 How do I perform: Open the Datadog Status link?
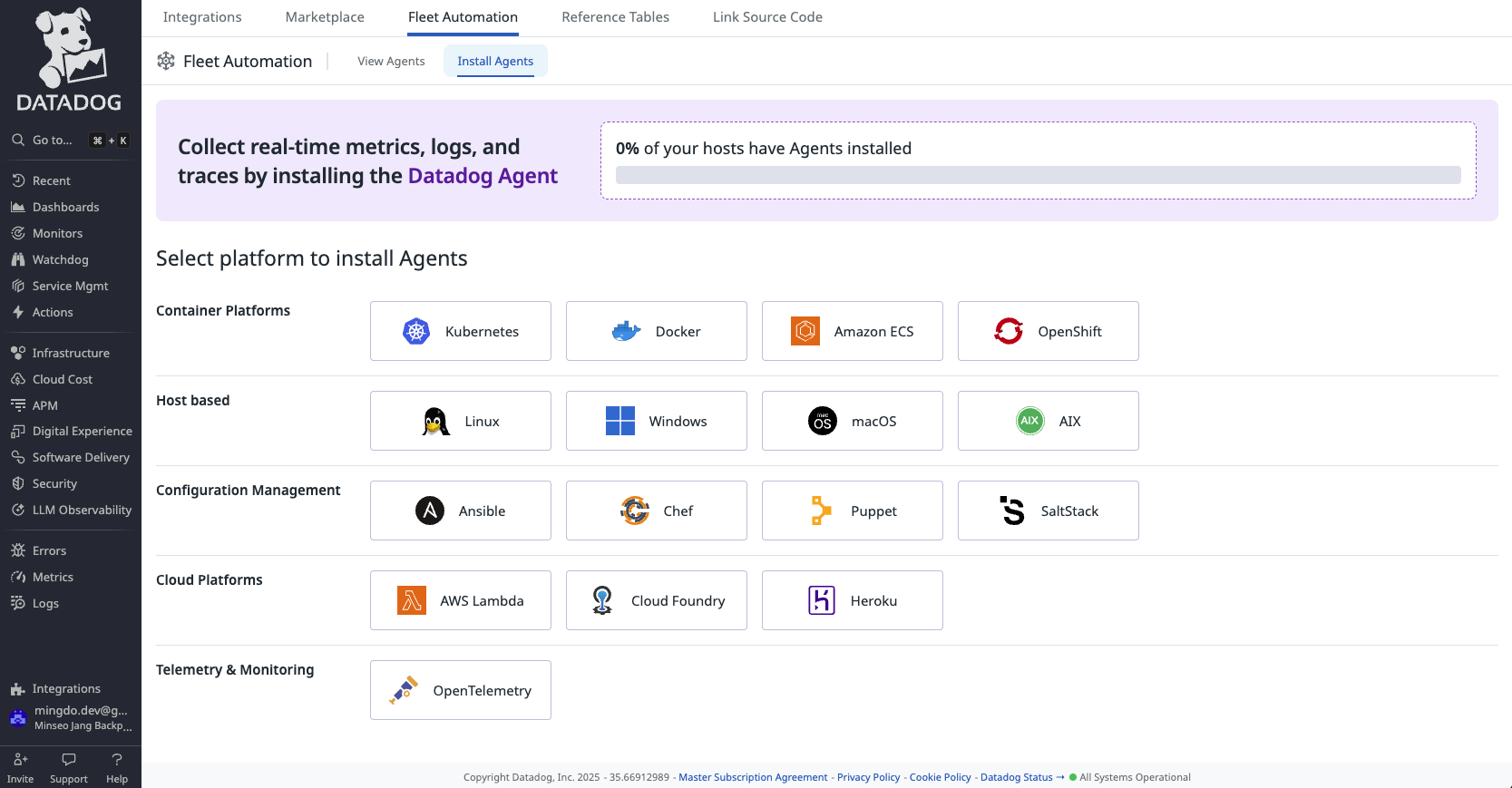click(1017, 777)
